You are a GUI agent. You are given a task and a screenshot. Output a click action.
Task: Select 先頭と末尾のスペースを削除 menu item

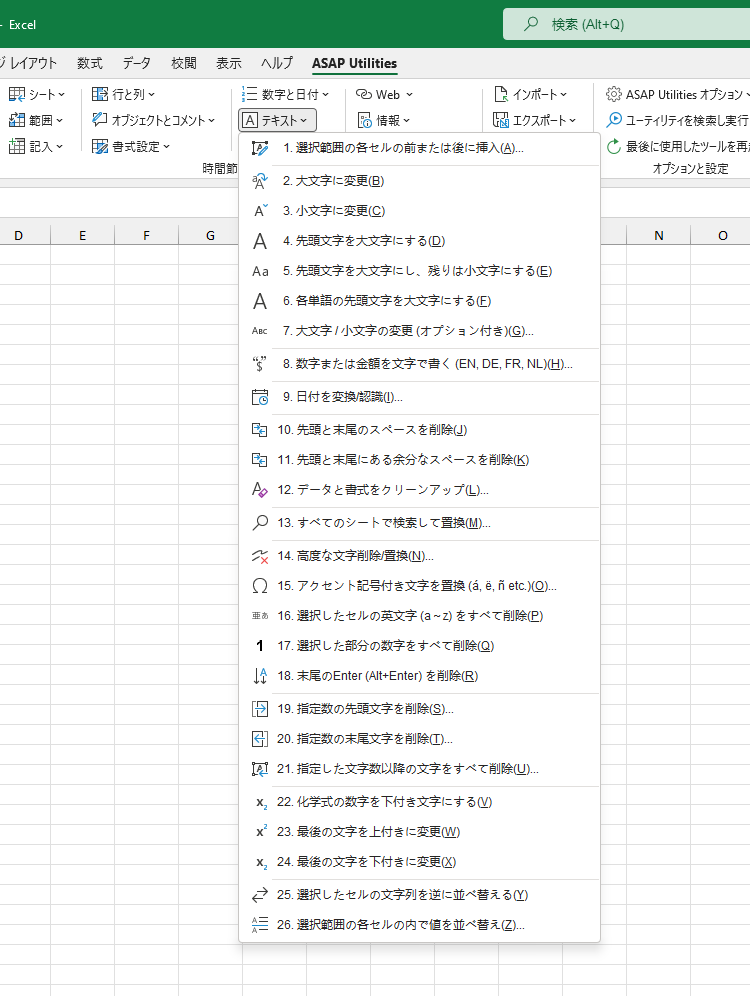[372, 430]
